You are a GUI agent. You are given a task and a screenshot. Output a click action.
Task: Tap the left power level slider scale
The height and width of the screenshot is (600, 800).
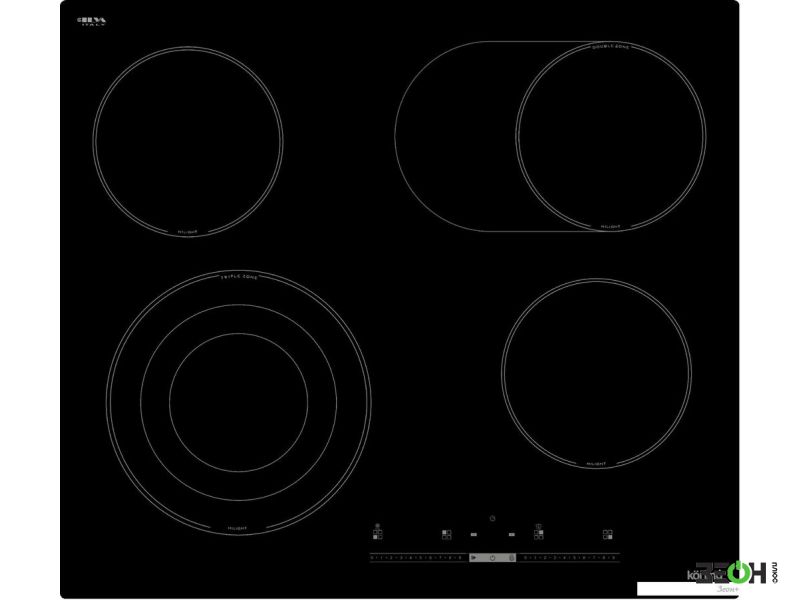[x=419, y=558]
